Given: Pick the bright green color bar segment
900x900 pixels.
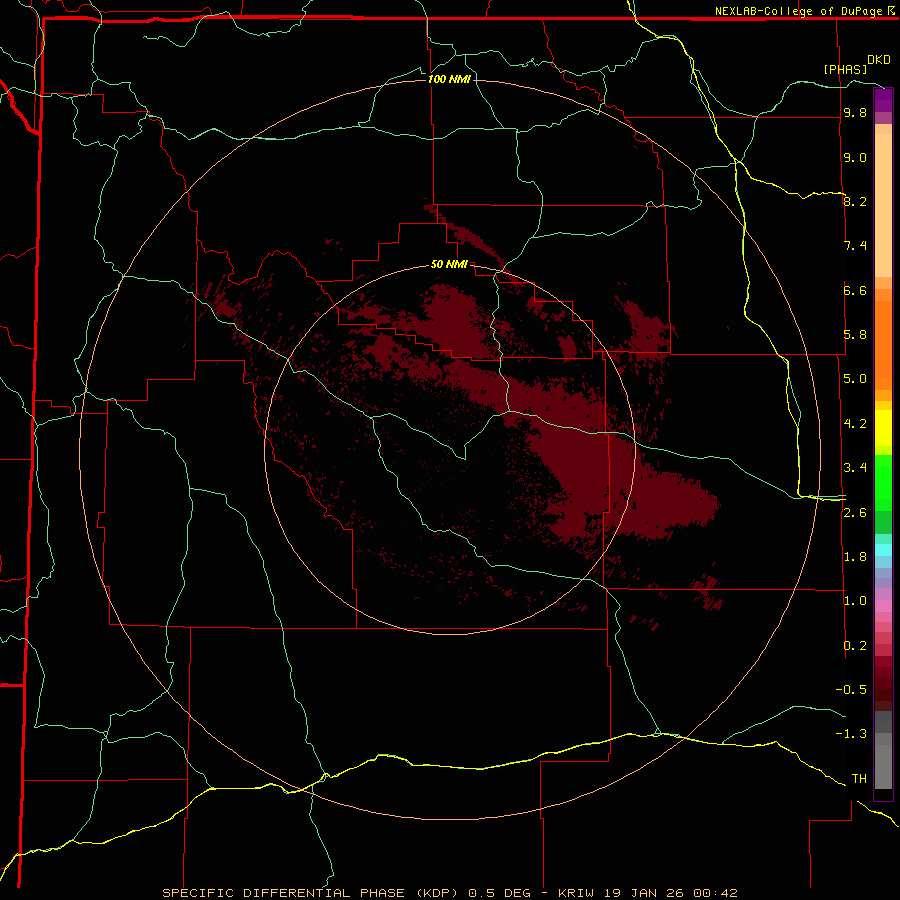Looking at the screenshot, I should (x=883, y=483).
